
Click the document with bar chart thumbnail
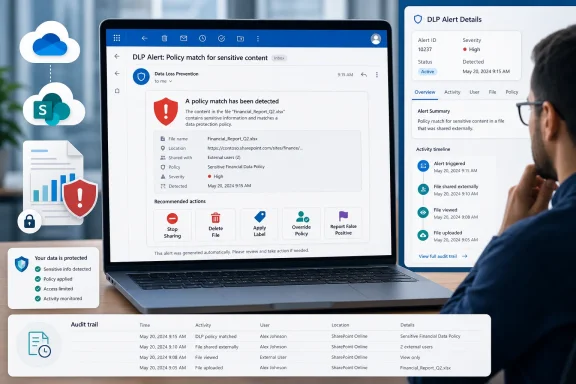(x=53, y=182)
